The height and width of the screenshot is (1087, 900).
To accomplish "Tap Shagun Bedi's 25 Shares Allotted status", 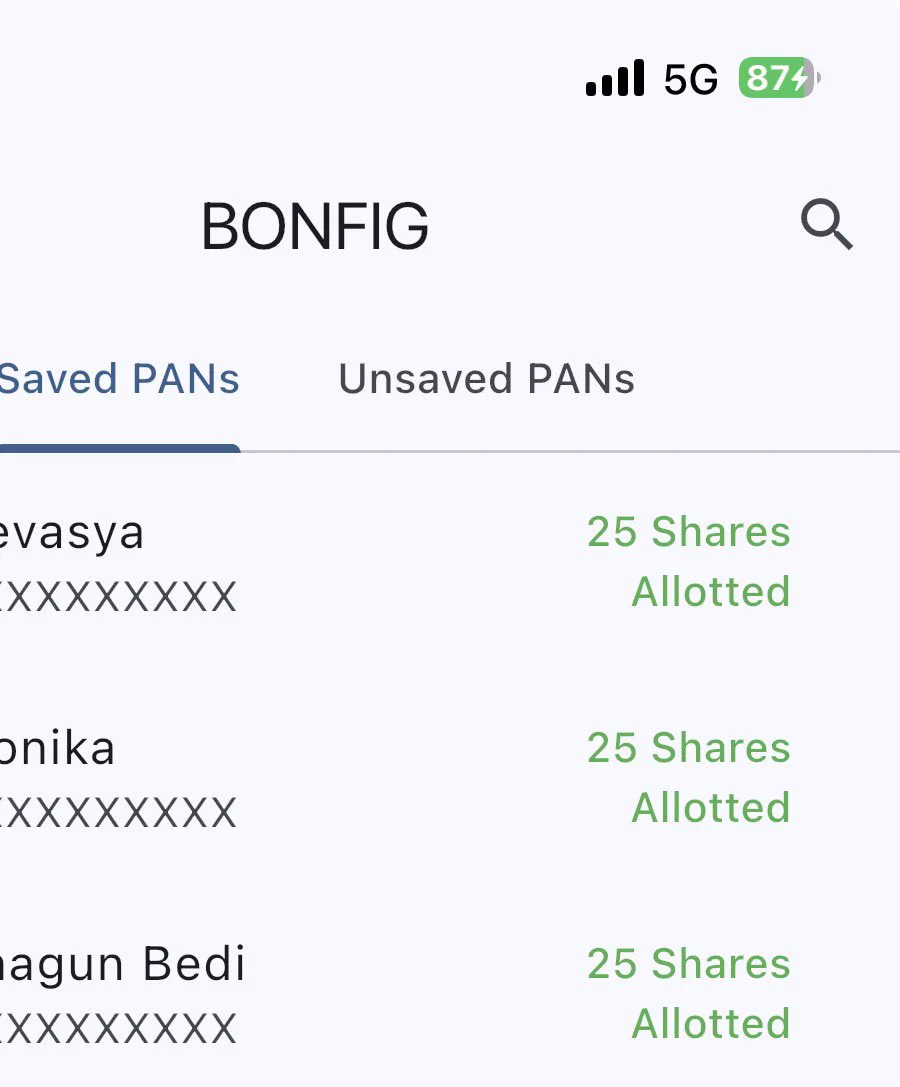I will 689,993.
